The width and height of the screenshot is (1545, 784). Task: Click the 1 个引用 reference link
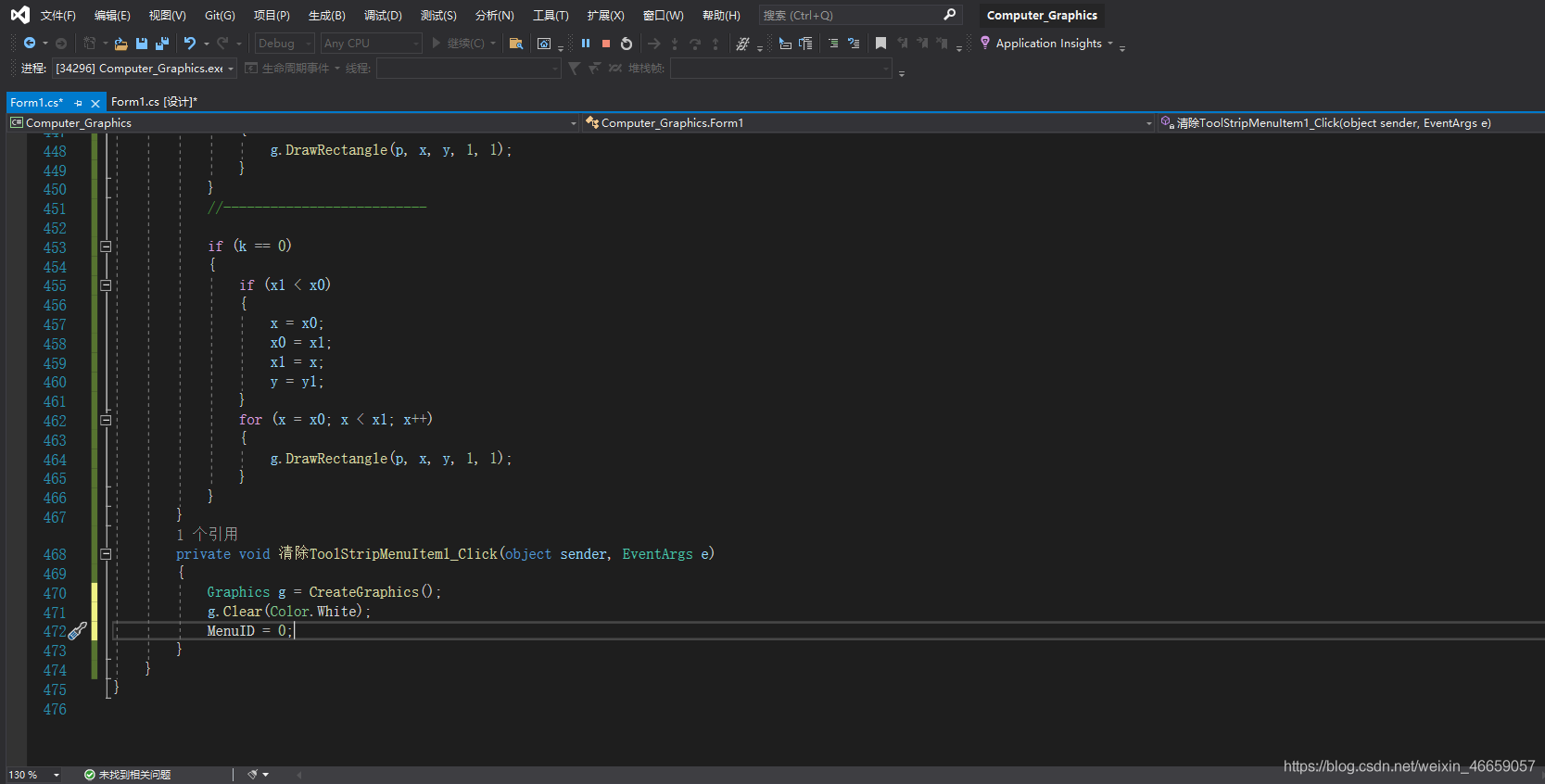pos(207,535)
